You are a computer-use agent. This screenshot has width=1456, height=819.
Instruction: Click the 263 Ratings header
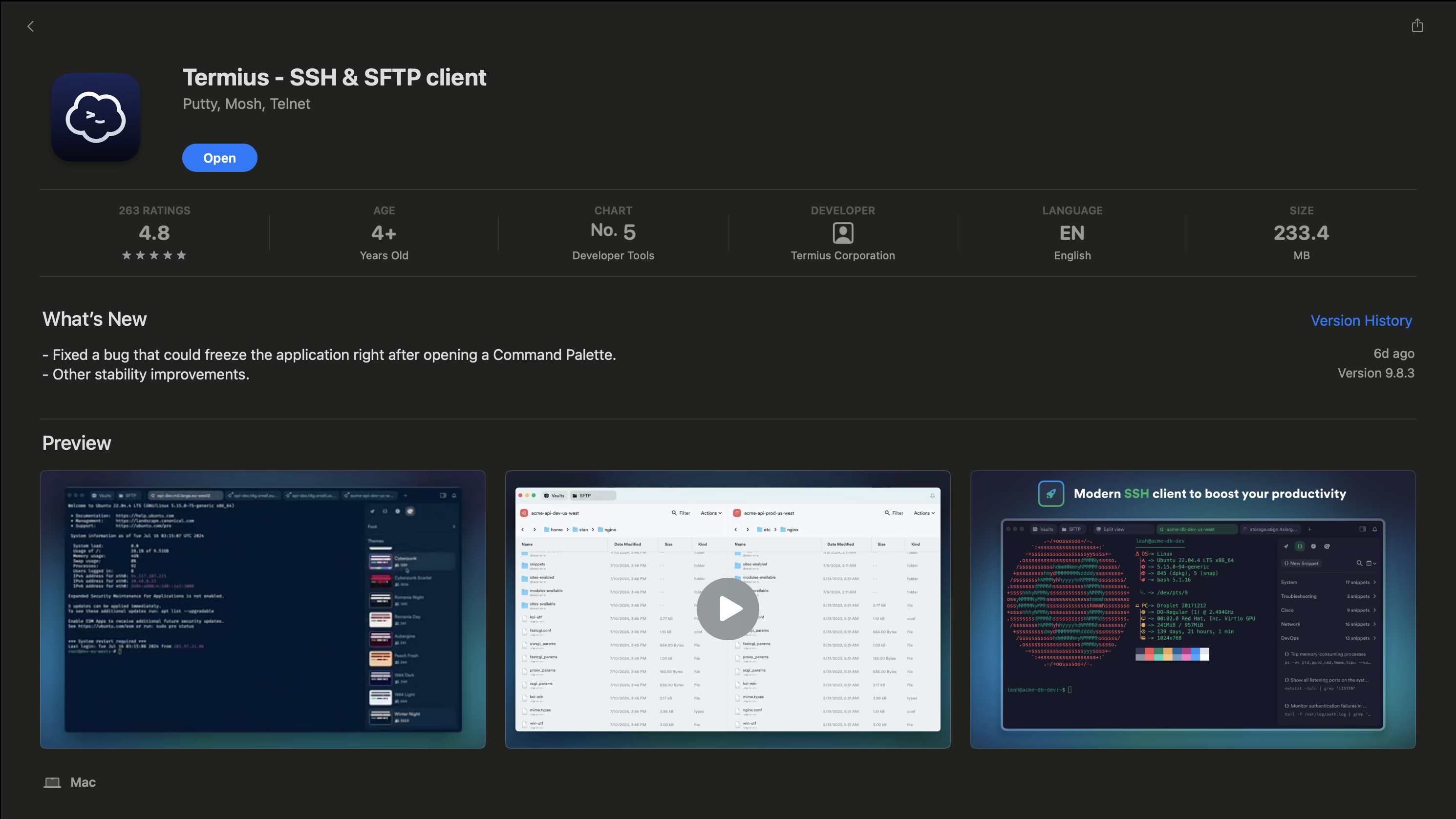click(x=154, y=210)
